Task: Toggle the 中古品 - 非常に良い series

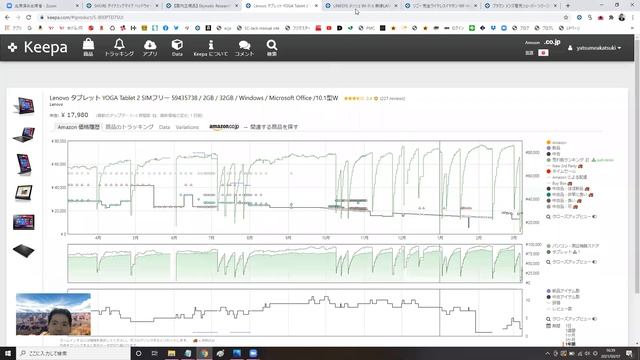Action: pyautogui.click(x=570, y=195)
